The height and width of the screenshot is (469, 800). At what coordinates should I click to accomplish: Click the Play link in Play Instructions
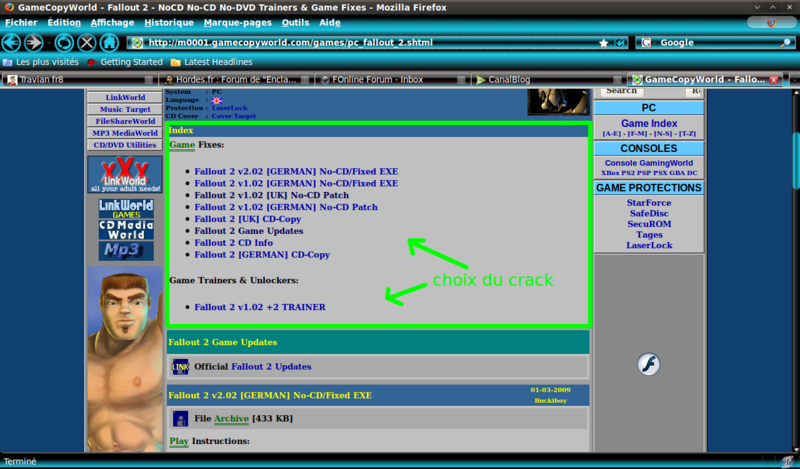179,441
